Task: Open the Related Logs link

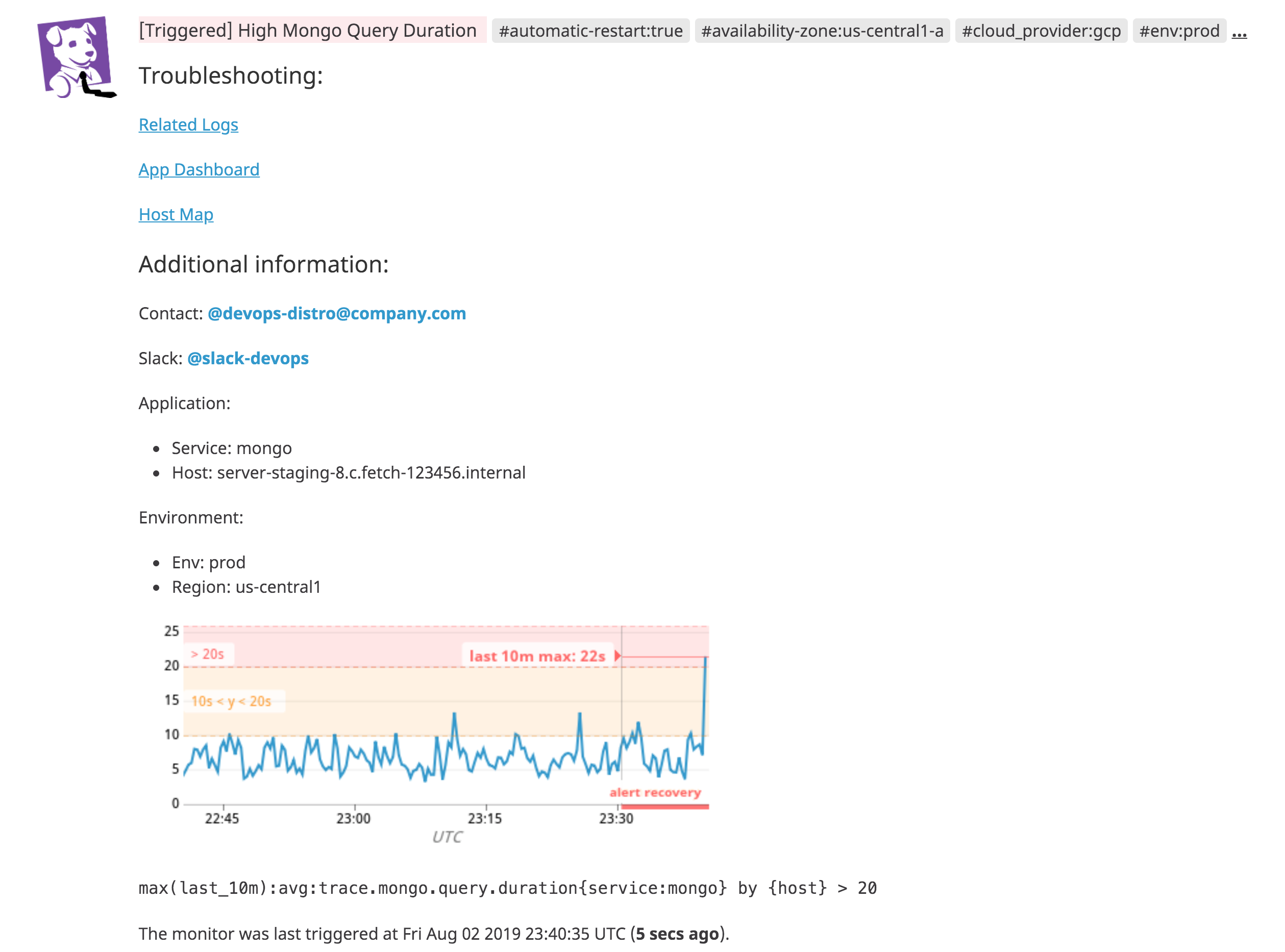Action: [188, 124]
